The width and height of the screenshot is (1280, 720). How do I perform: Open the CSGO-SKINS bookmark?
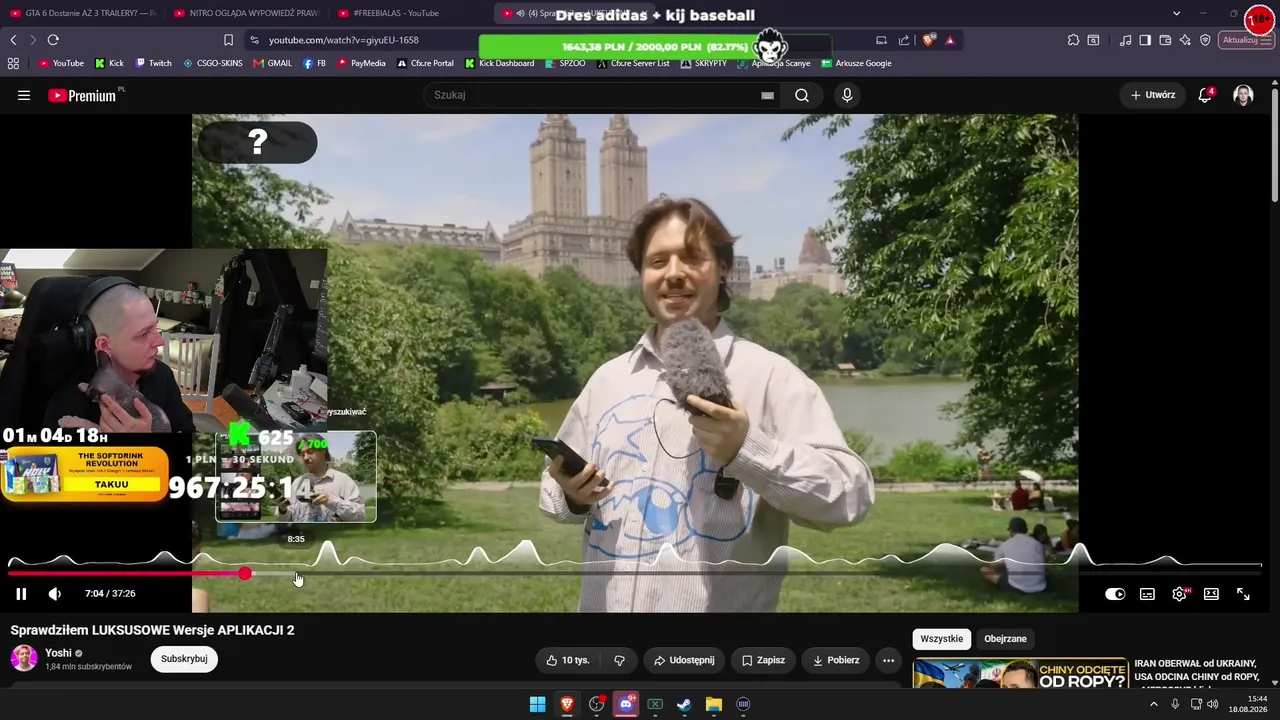click(213, 63)
